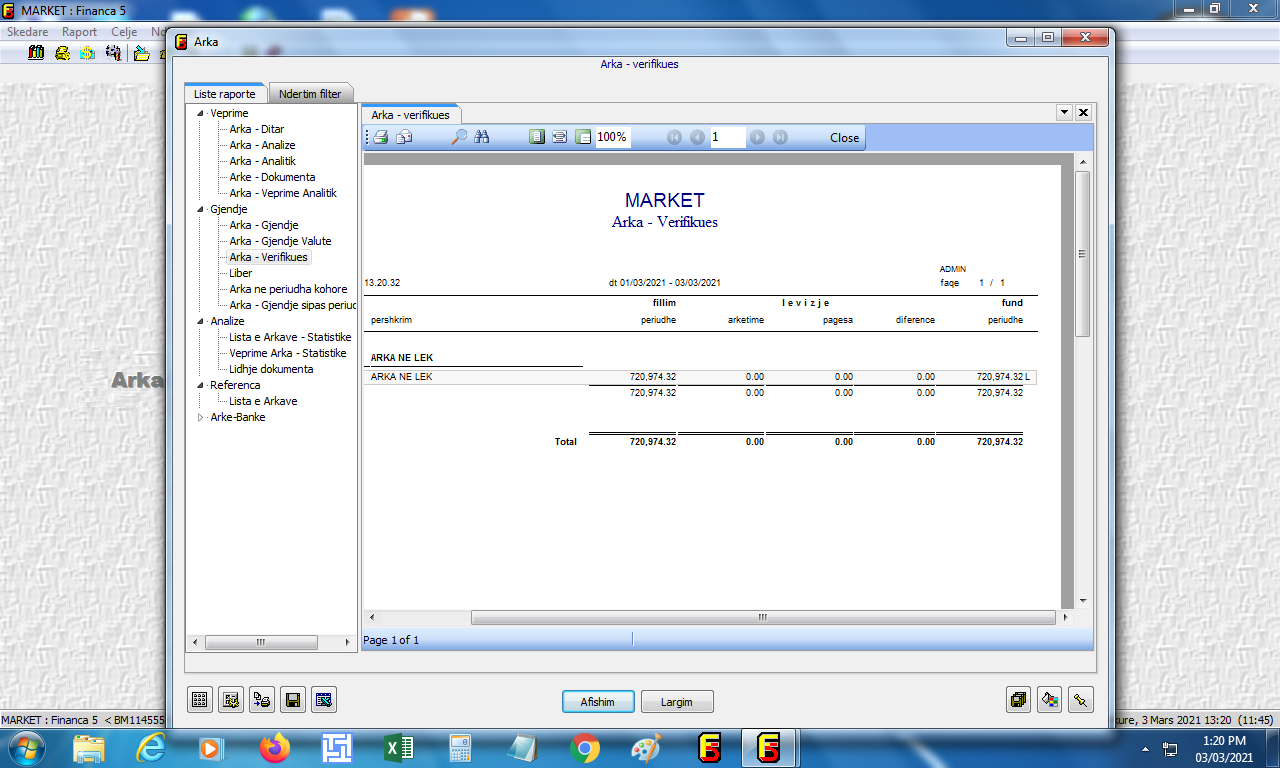The width and height of the screenshot is (1280, 768).
Task: Click the page layout icon left of 100%
Action: (x=583, y=137)
